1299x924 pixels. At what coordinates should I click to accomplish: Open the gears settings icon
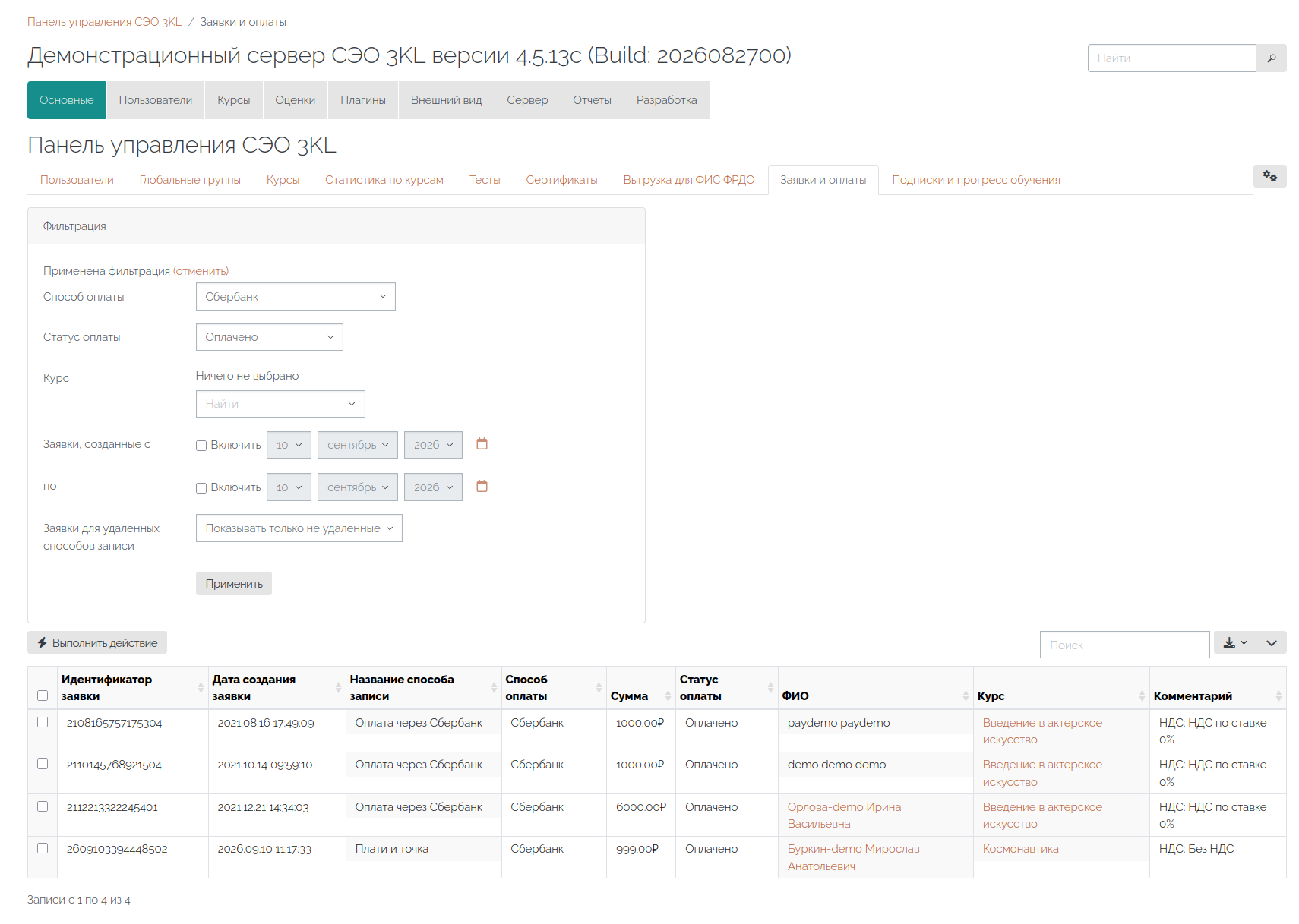click(x=1269, y=176)
